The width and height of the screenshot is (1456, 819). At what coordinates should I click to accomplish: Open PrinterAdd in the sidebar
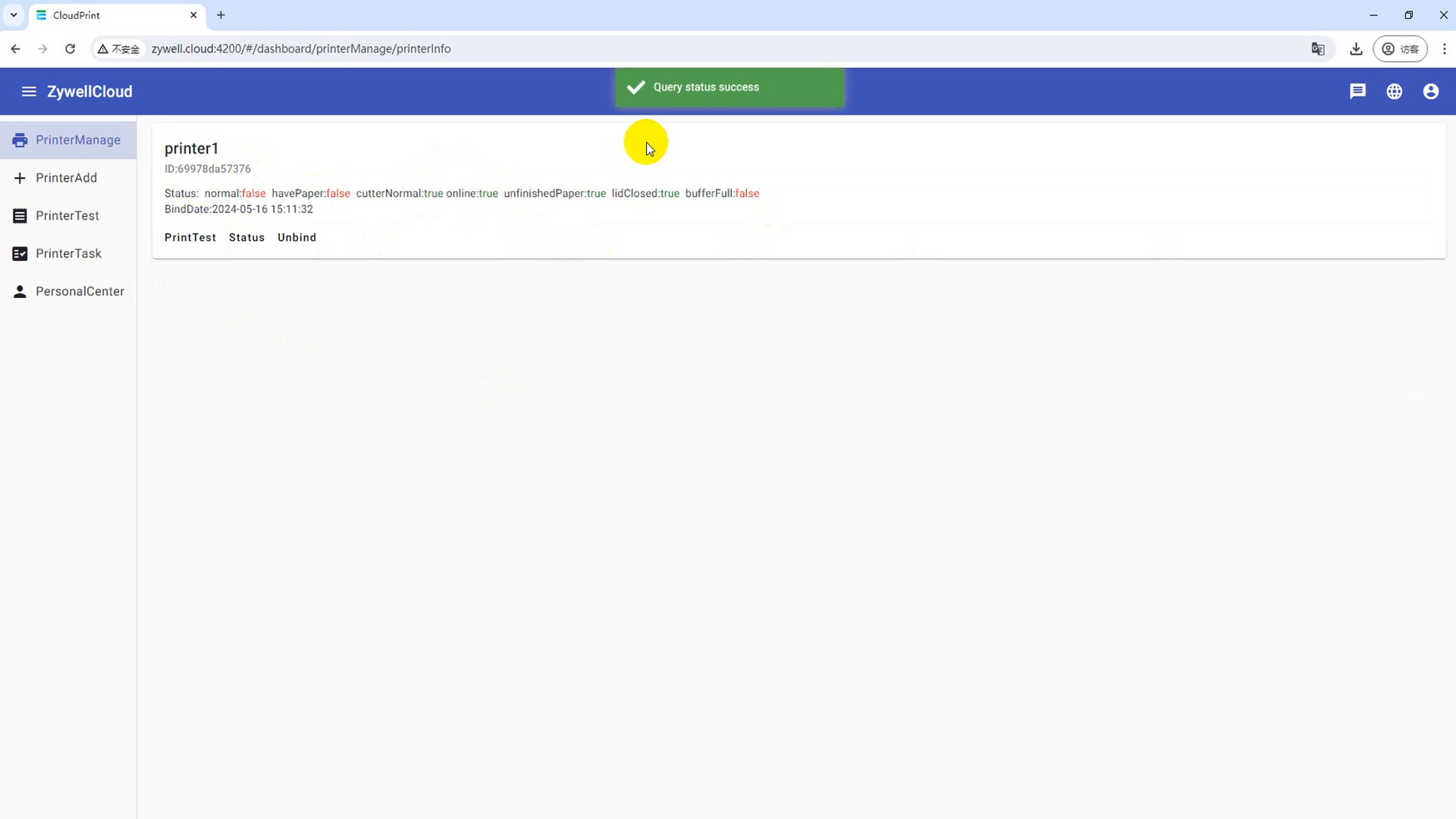66,178
